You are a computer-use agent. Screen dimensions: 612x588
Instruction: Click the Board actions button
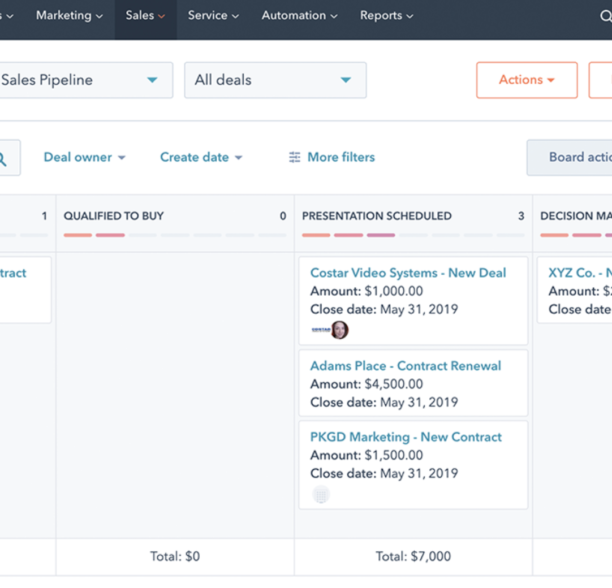coord(570,157)
